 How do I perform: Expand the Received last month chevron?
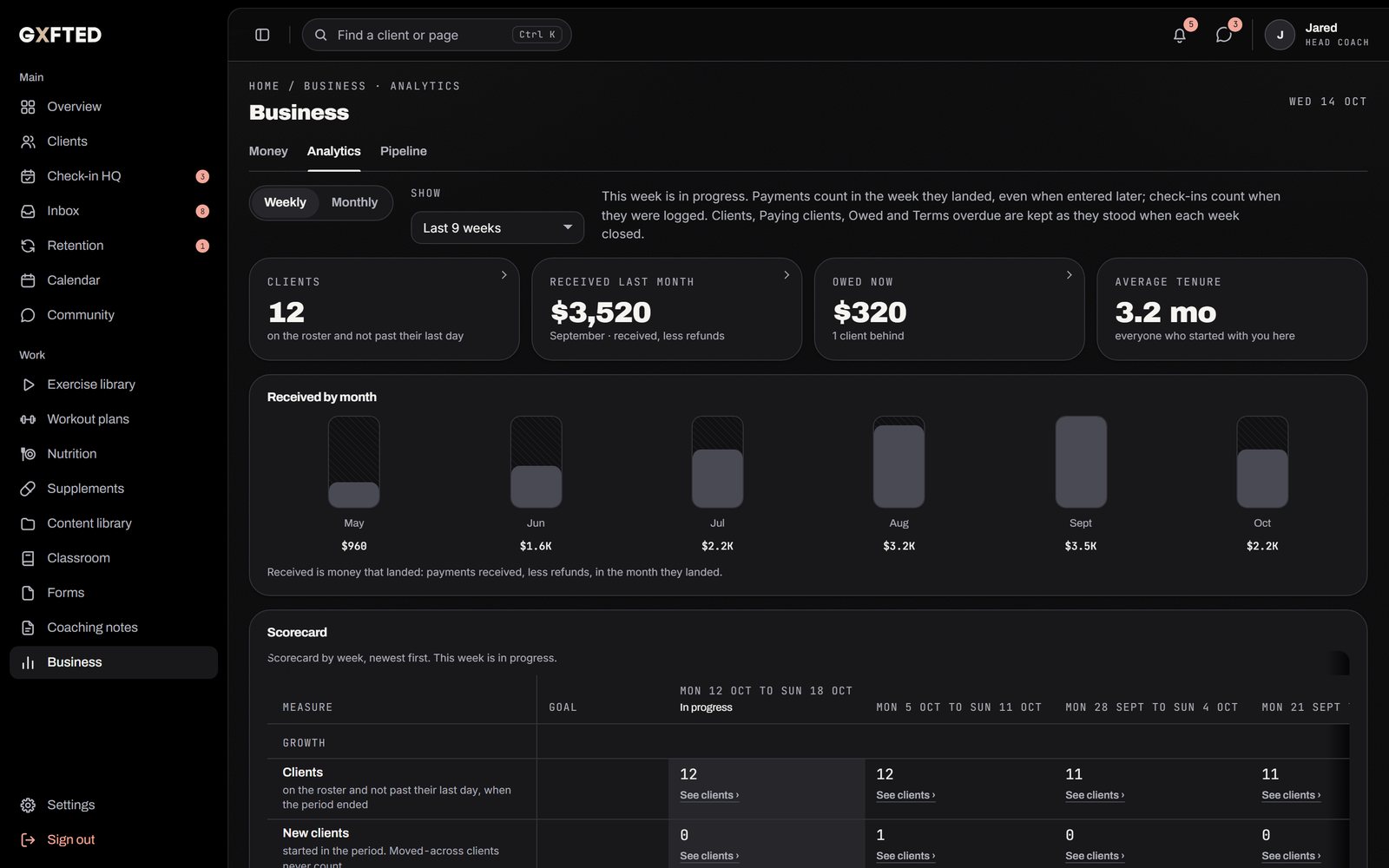tap(787, 275)
